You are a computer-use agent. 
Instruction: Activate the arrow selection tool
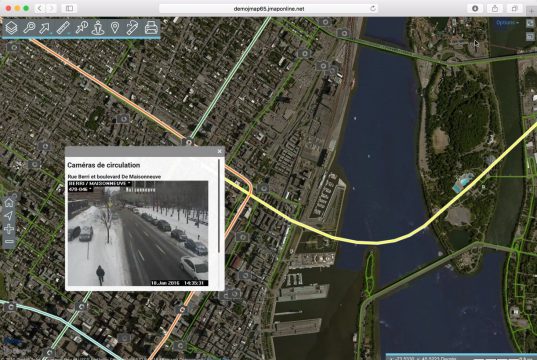pos(45,27)
